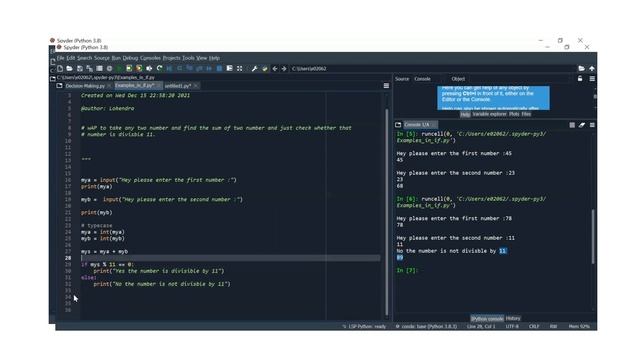Switch to Variable explorer tab
Image resolution: width=640 pixels, height=360 pixels.
(489, 114)
